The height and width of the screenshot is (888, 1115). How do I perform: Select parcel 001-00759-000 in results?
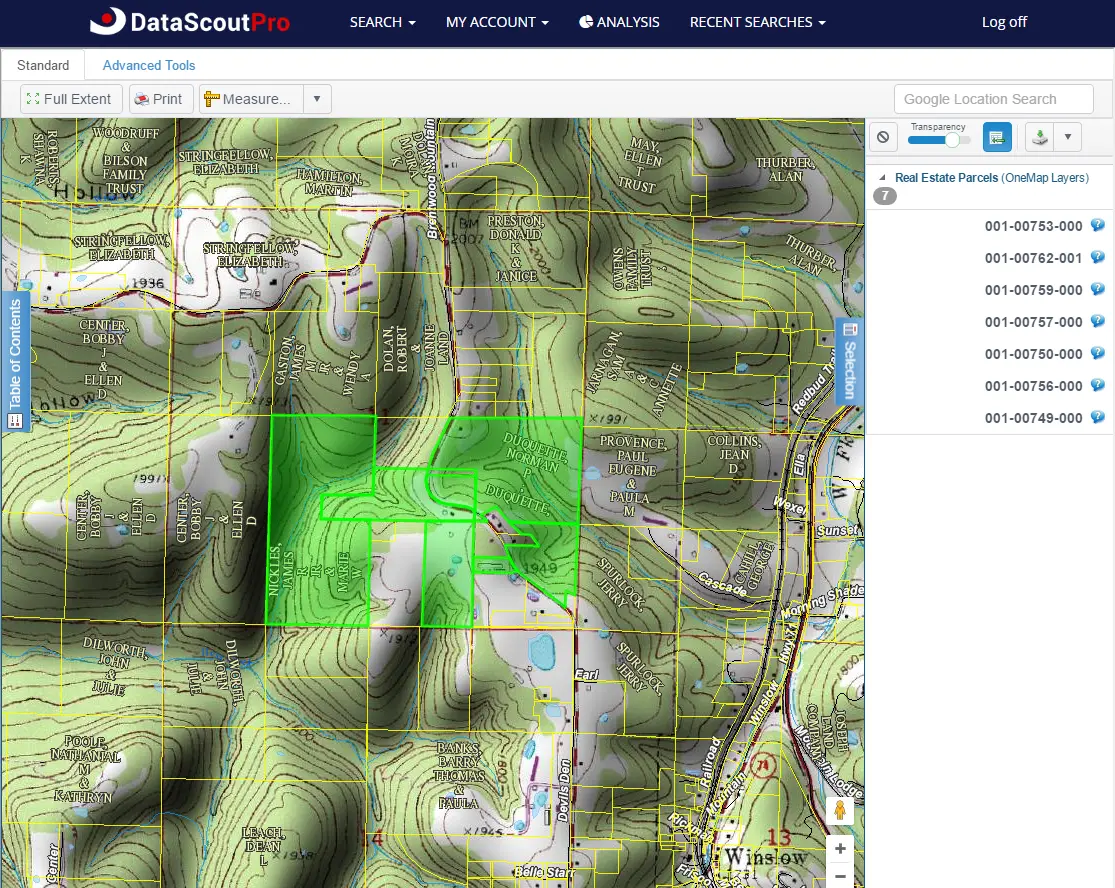tap(1033, 290)
